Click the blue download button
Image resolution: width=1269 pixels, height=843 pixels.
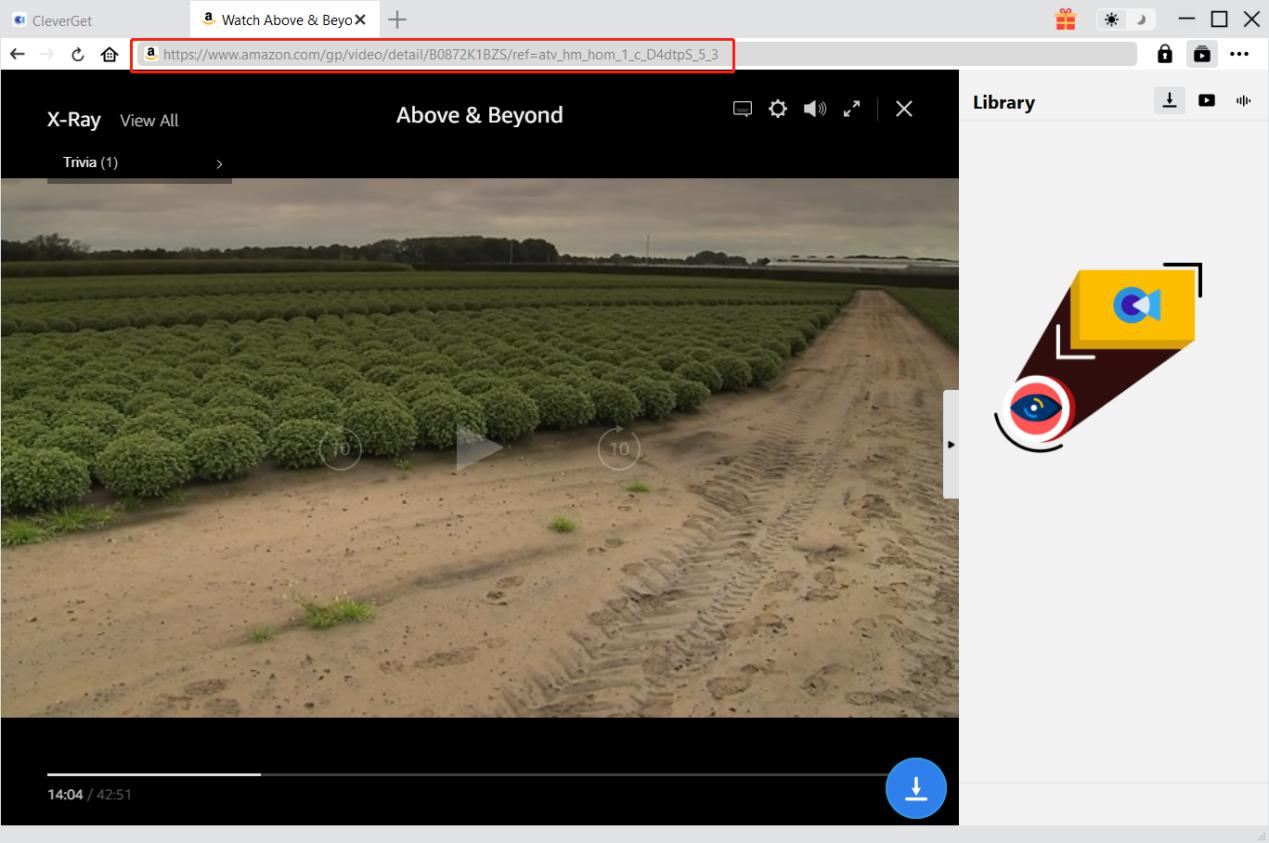pyautogui.click(x=915, y=789)
